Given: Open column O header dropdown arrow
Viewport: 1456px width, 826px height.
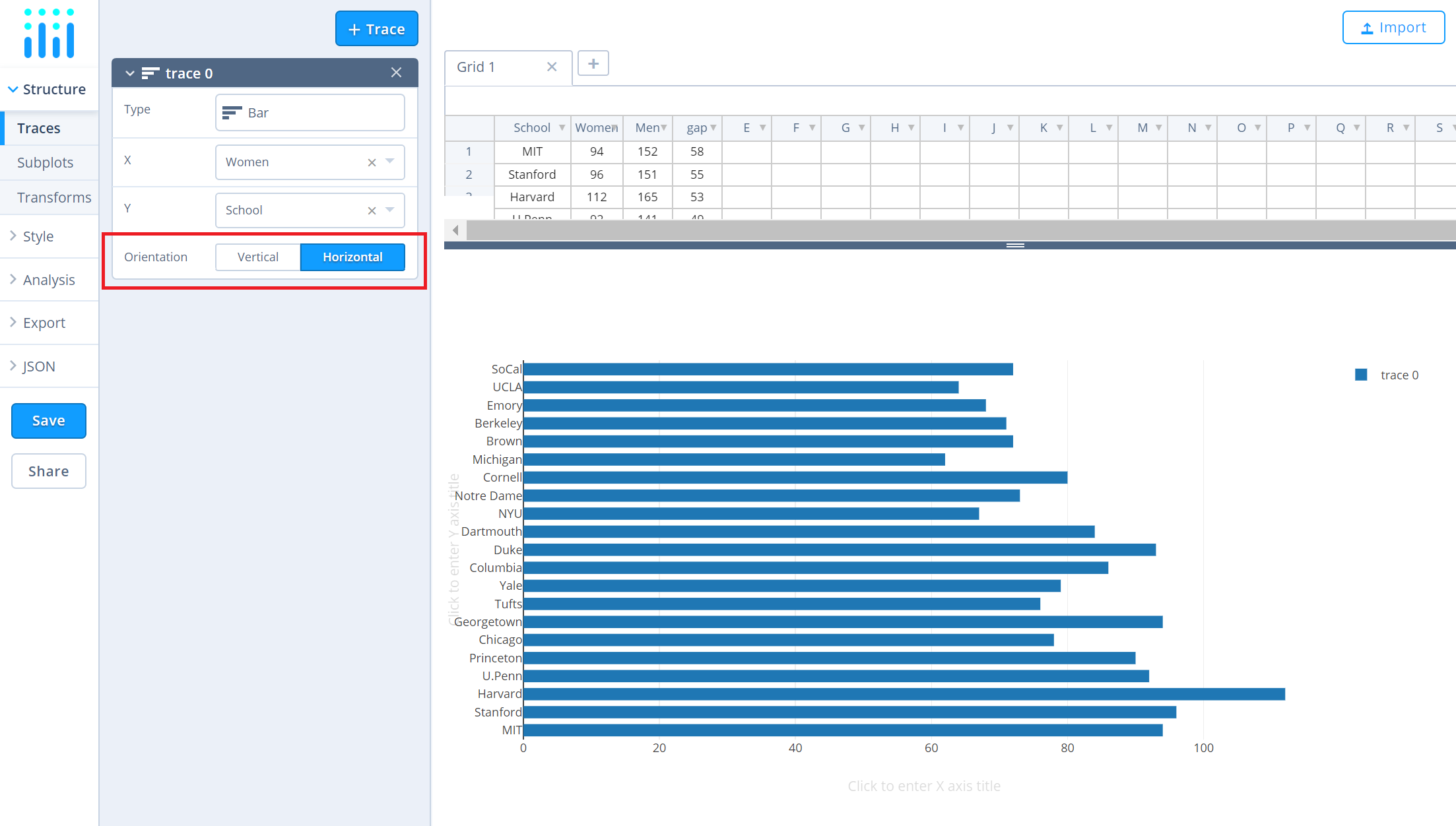Looking at the screenshot, I should point(1257,127).
